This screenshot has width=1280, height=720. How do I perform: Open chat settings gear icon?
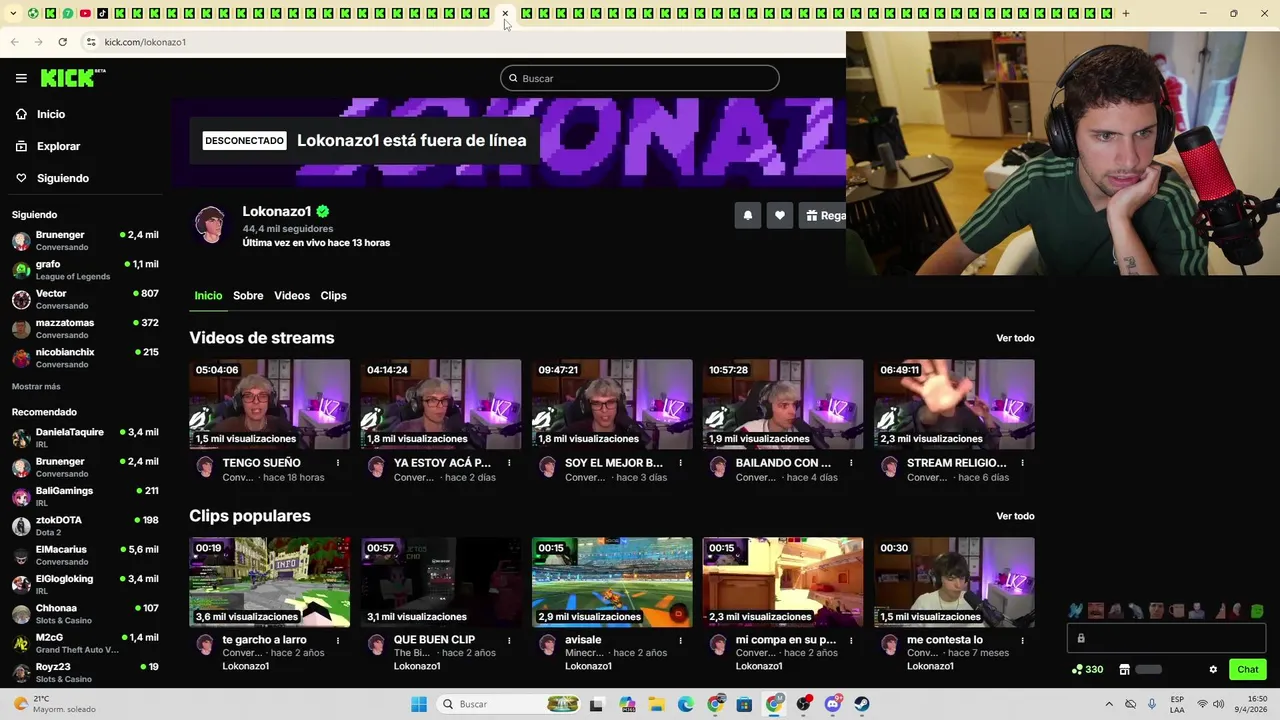click(x=1213, y=670)
